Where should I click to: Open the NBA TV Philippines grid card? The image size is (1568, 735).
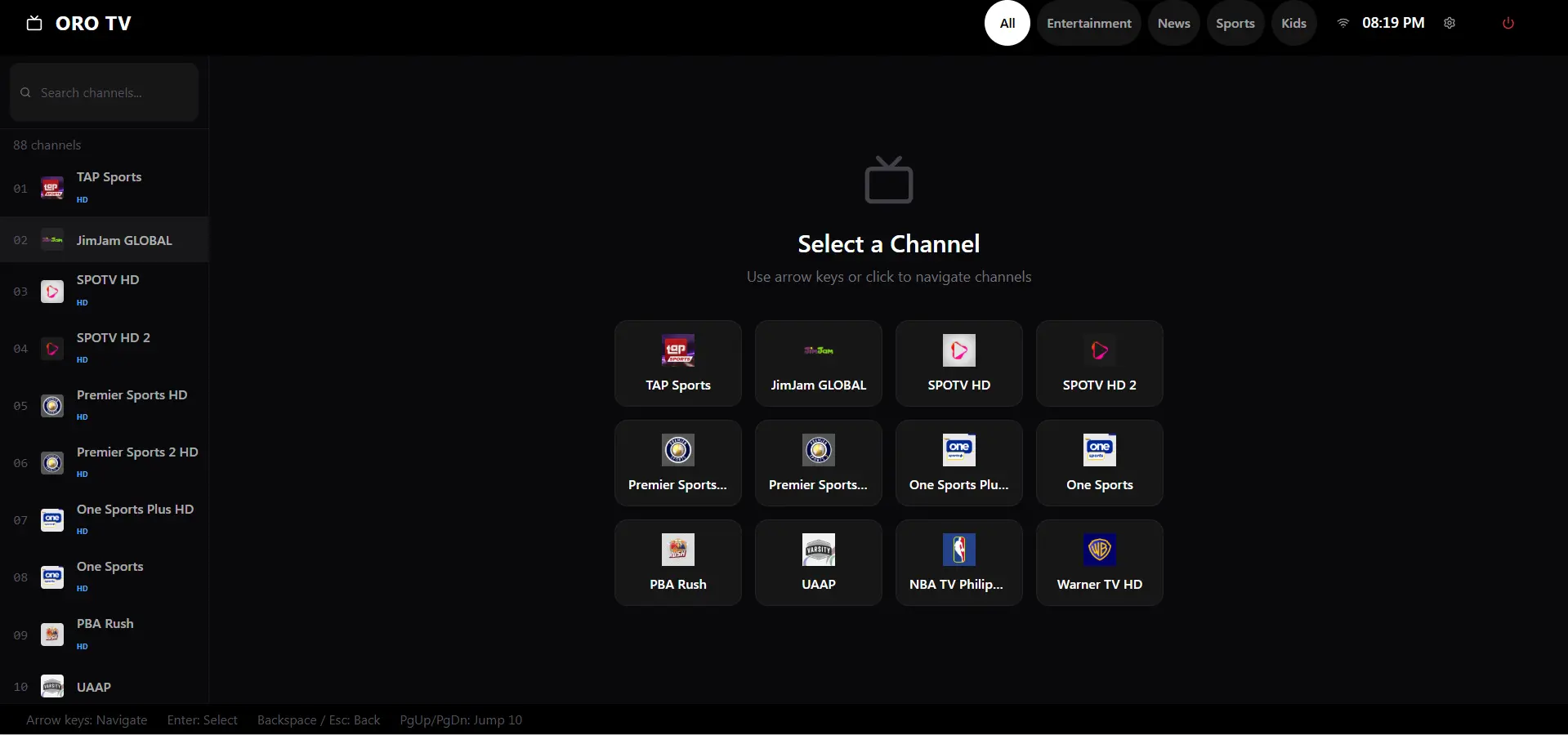(x=959, y=563)
